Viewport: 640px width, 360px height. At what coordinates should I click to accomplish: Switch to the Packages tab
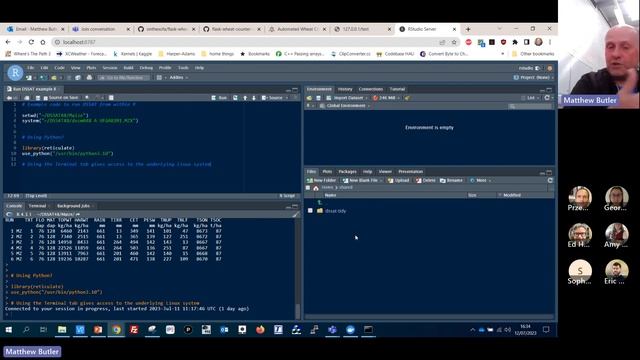(x=347, y=172)
